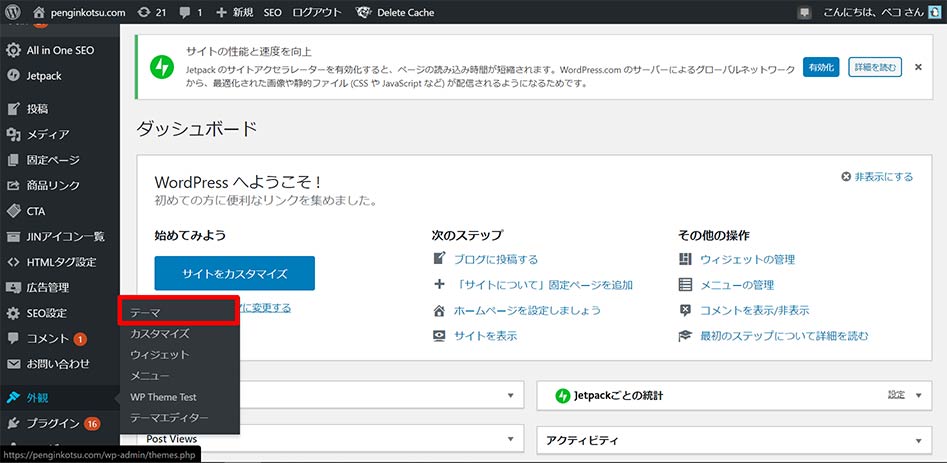Click 非表示にする to hide welcome panel
Viewport: 947px width, 463px height.
click(877, 177)
